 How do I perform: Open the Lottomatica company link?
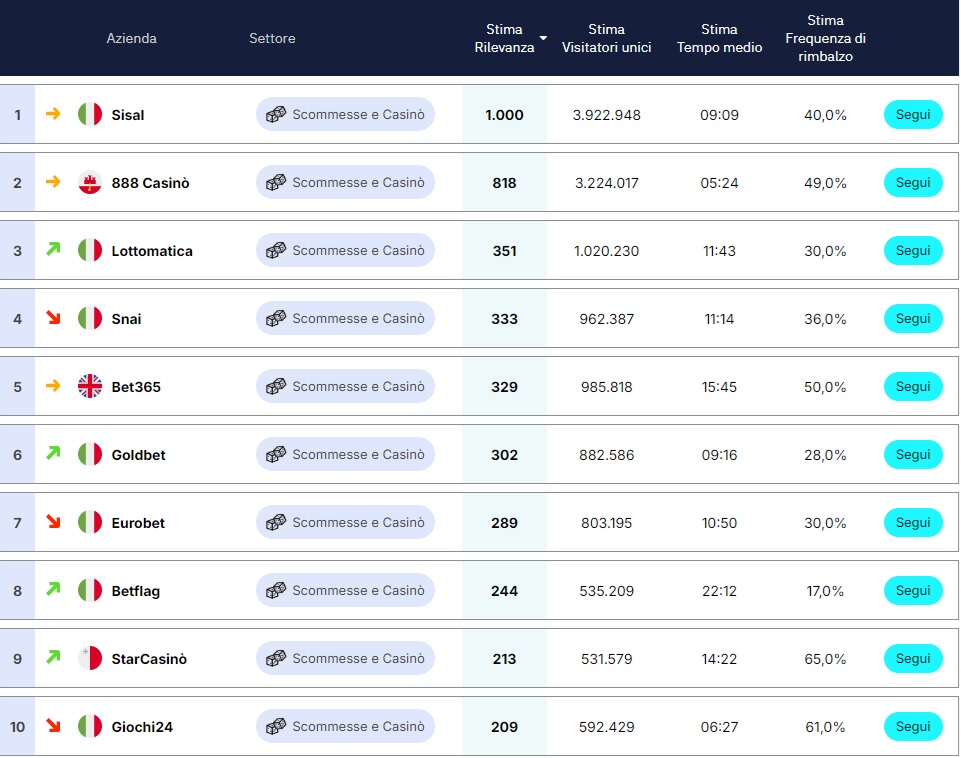[x=152, y=251]
